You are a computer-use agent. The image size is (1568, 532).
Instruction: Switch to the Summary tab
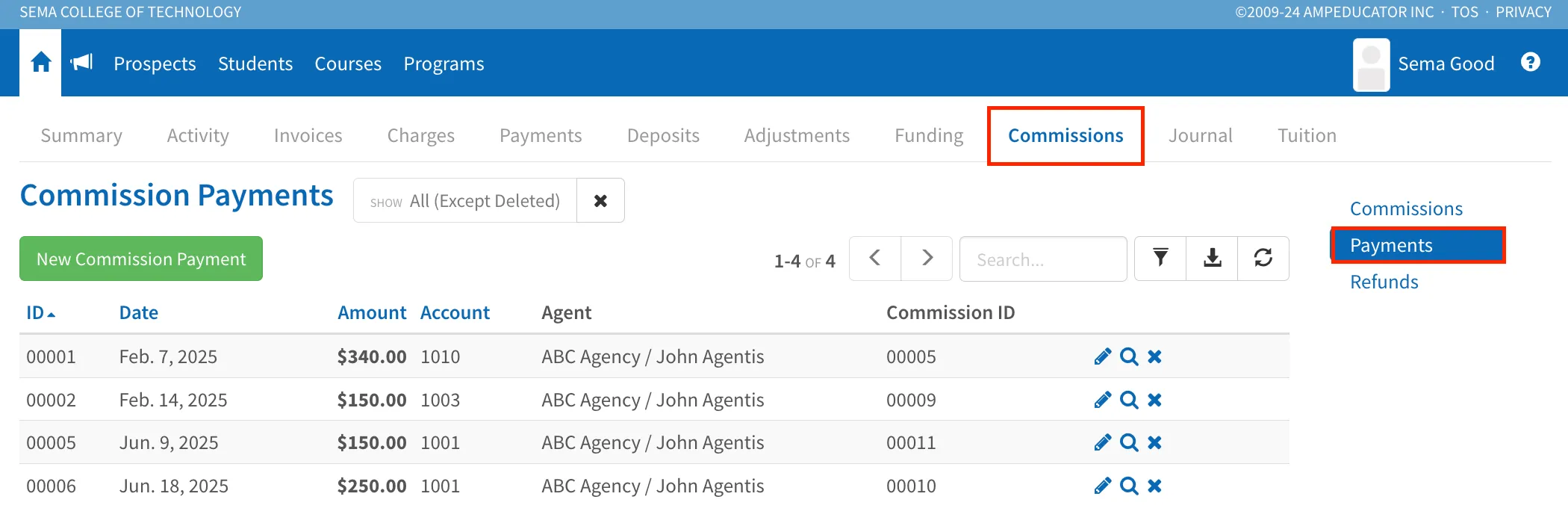(x=81, y=135)
